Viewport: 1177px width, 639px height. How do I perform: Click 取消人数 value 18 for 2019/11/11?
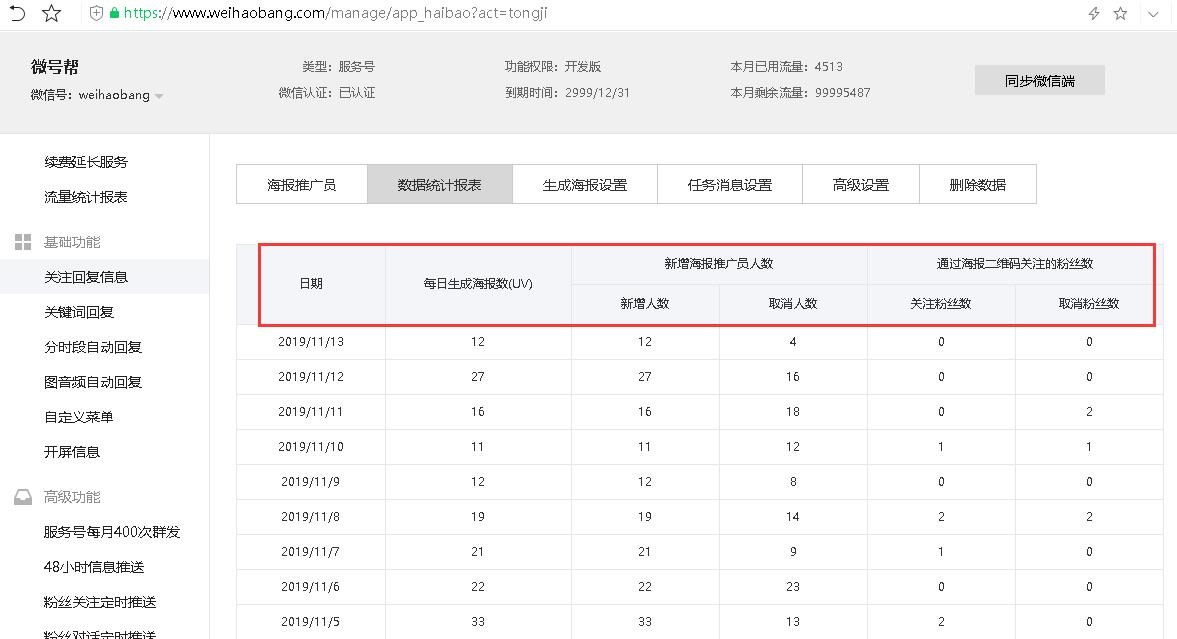tap(793, 411)
